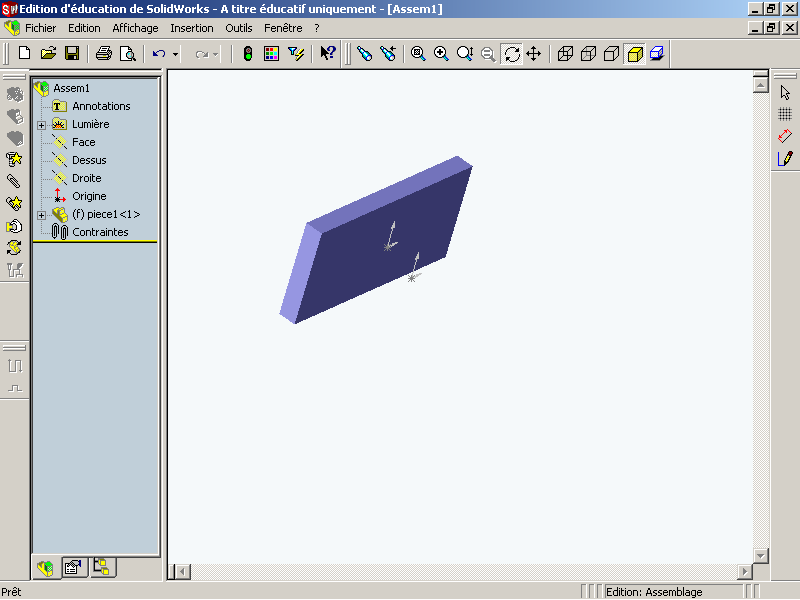800x600 pixels.
Task: Open the Affichage menu
Action: pyautogui.click(x=135, y=28)
